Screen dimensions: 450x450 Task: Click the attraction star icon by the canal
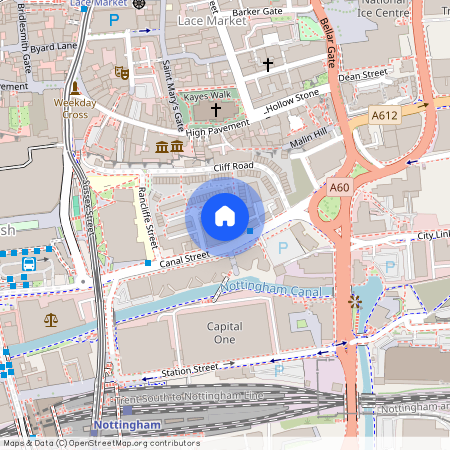click(x=355, y=302)
